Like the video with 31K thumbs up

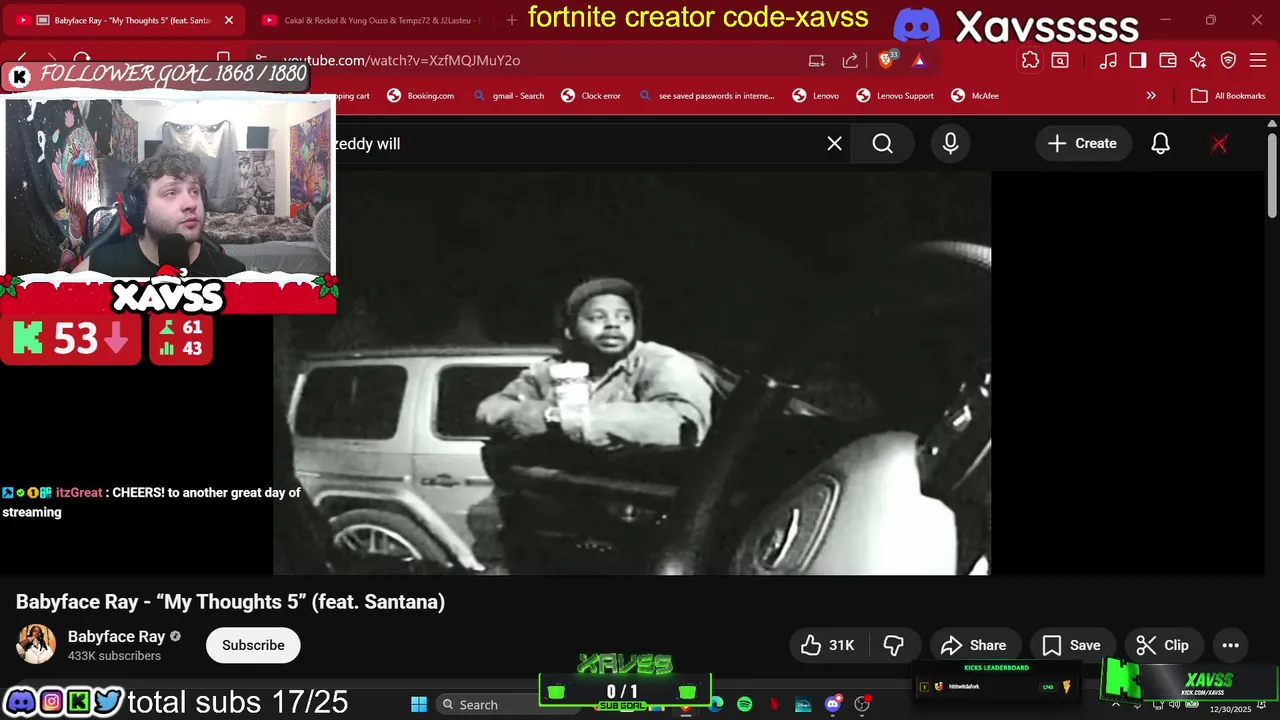(827, 645)
